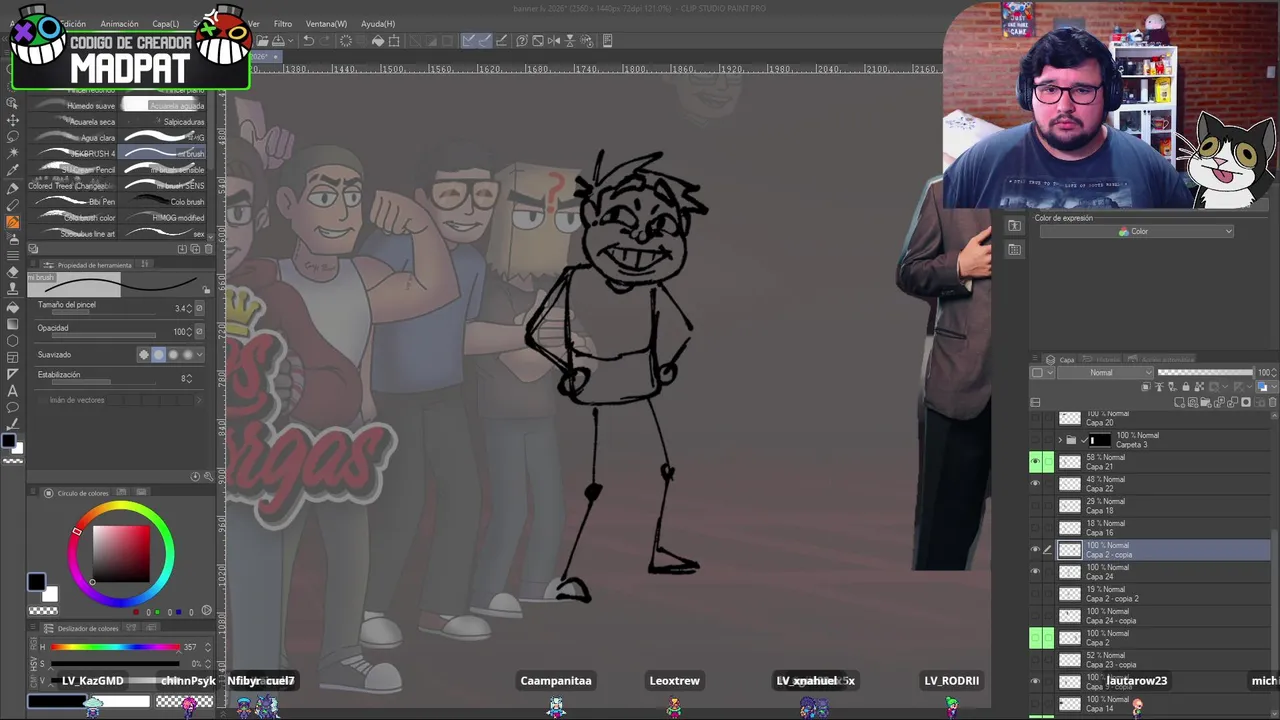Select the Succubus line art brush

coord(74,234)
